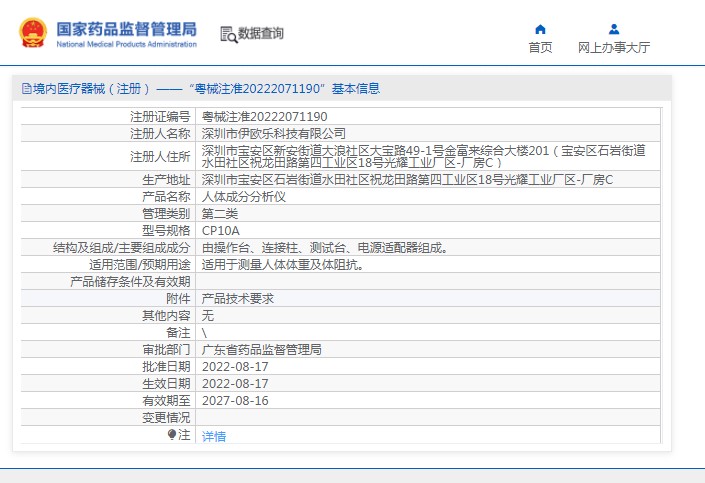Select the 生产地址 address value

coord(407,180)
